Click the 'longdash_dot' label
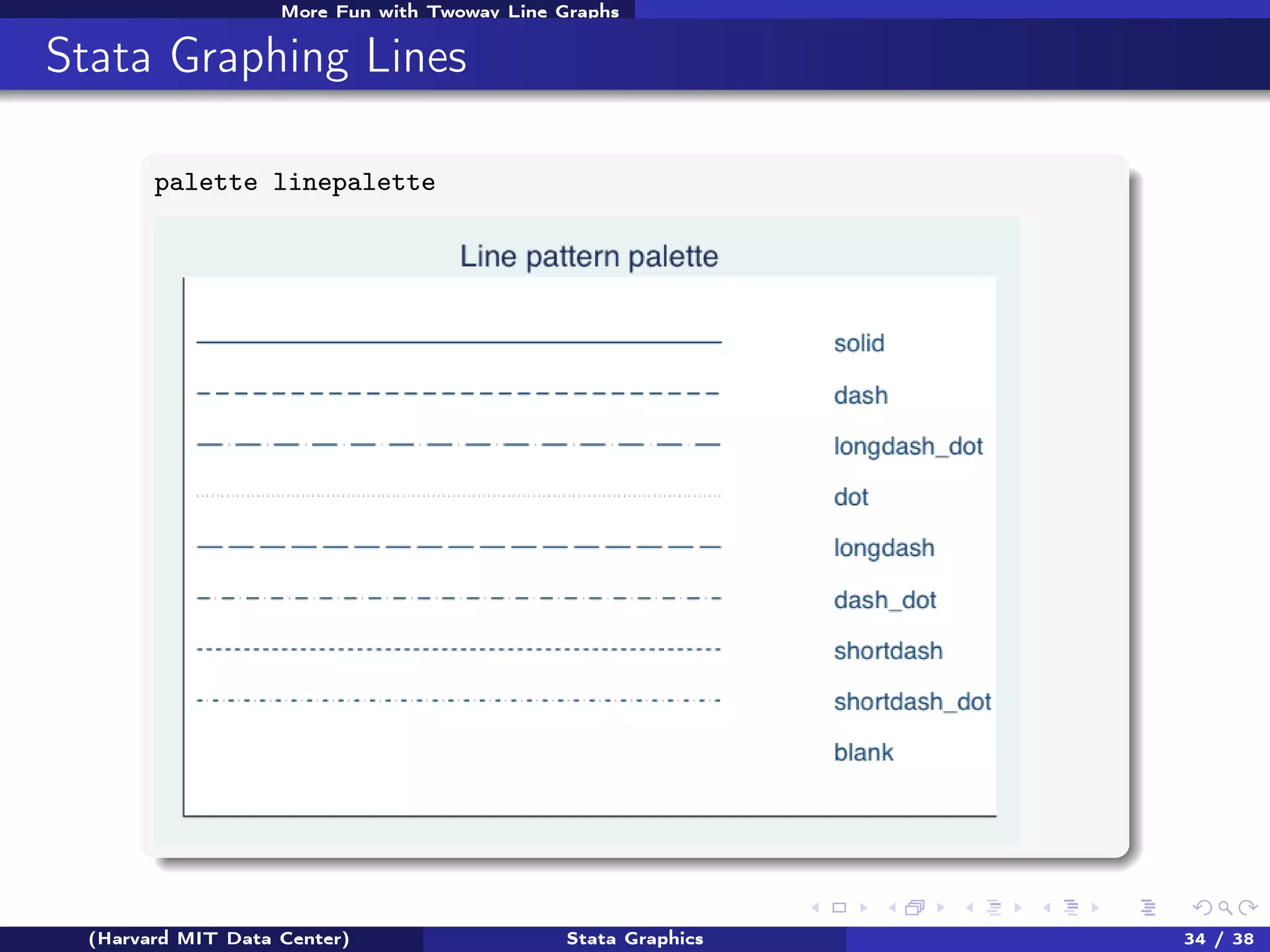 [908, 447]
